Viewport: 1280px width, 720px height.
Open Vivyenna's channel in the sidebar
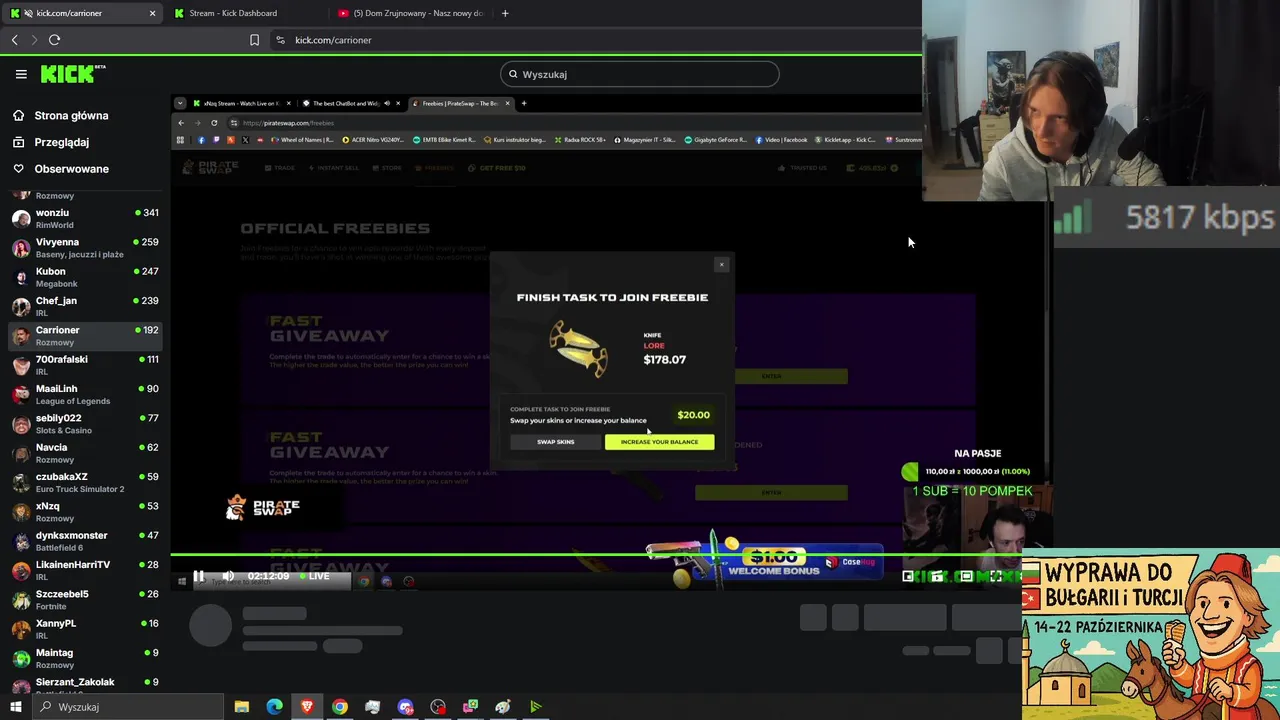(x=85, y=248)
